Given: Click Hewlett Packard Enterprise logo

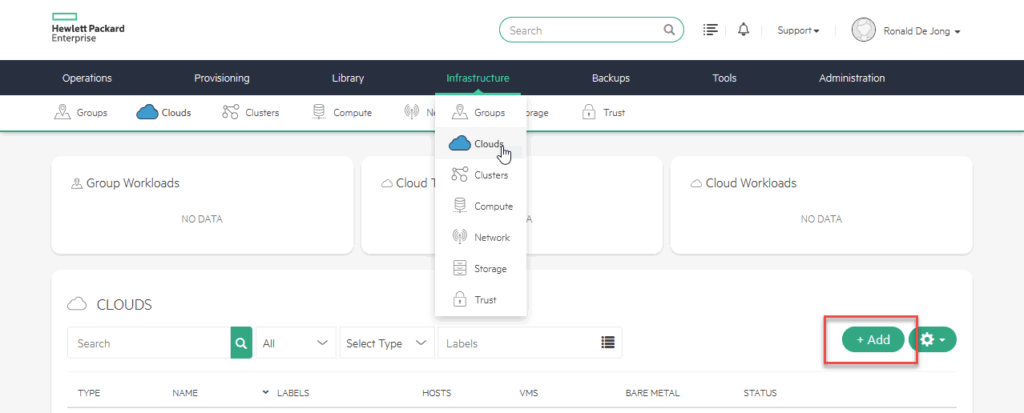Looking at the screenshot, I should coord(88,29).
